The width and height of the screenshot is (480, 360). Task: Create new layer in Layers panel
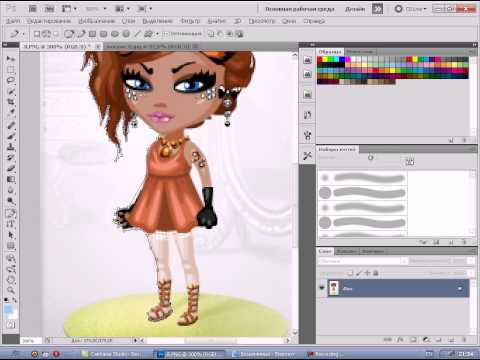(x=451, y=340)
